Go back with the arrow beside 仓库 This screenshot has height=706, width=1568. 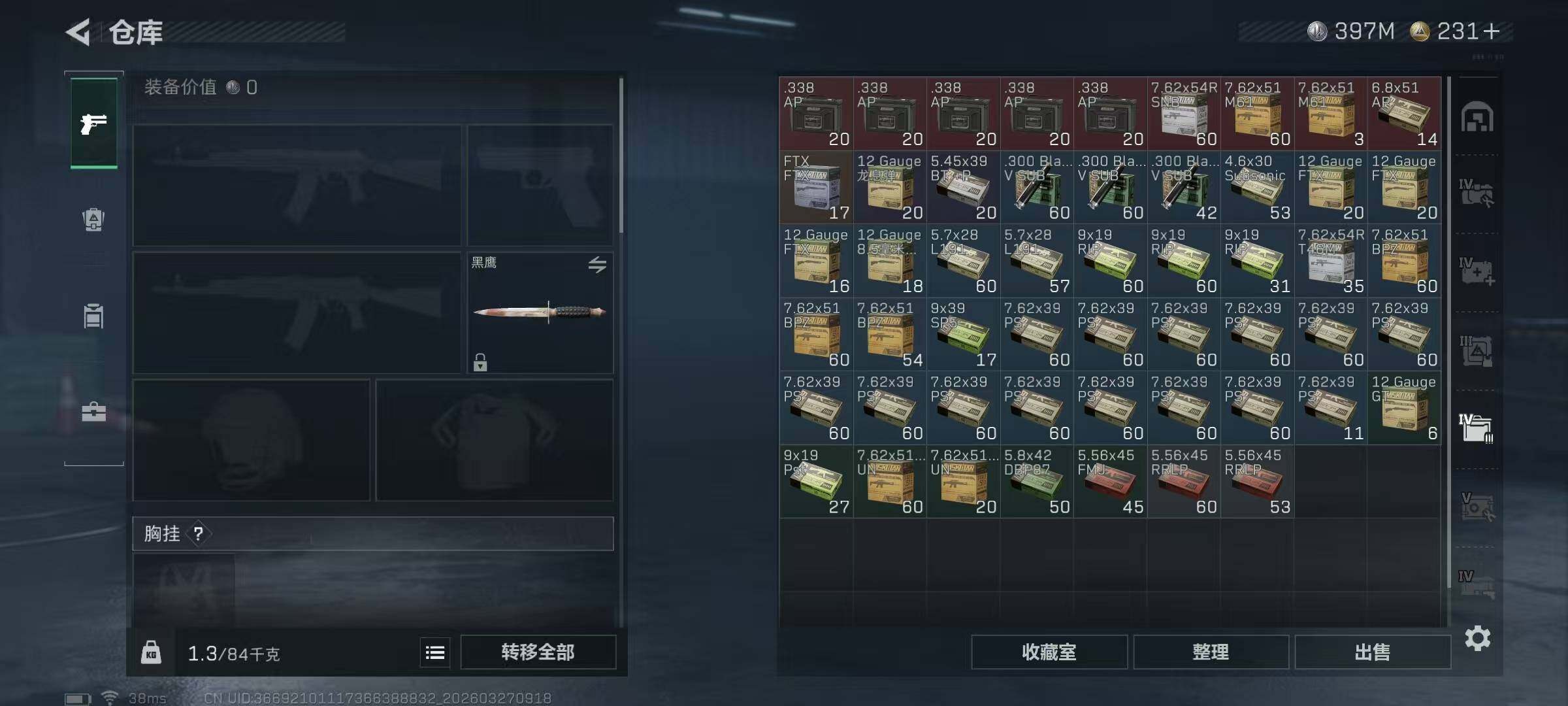[78, 31]
